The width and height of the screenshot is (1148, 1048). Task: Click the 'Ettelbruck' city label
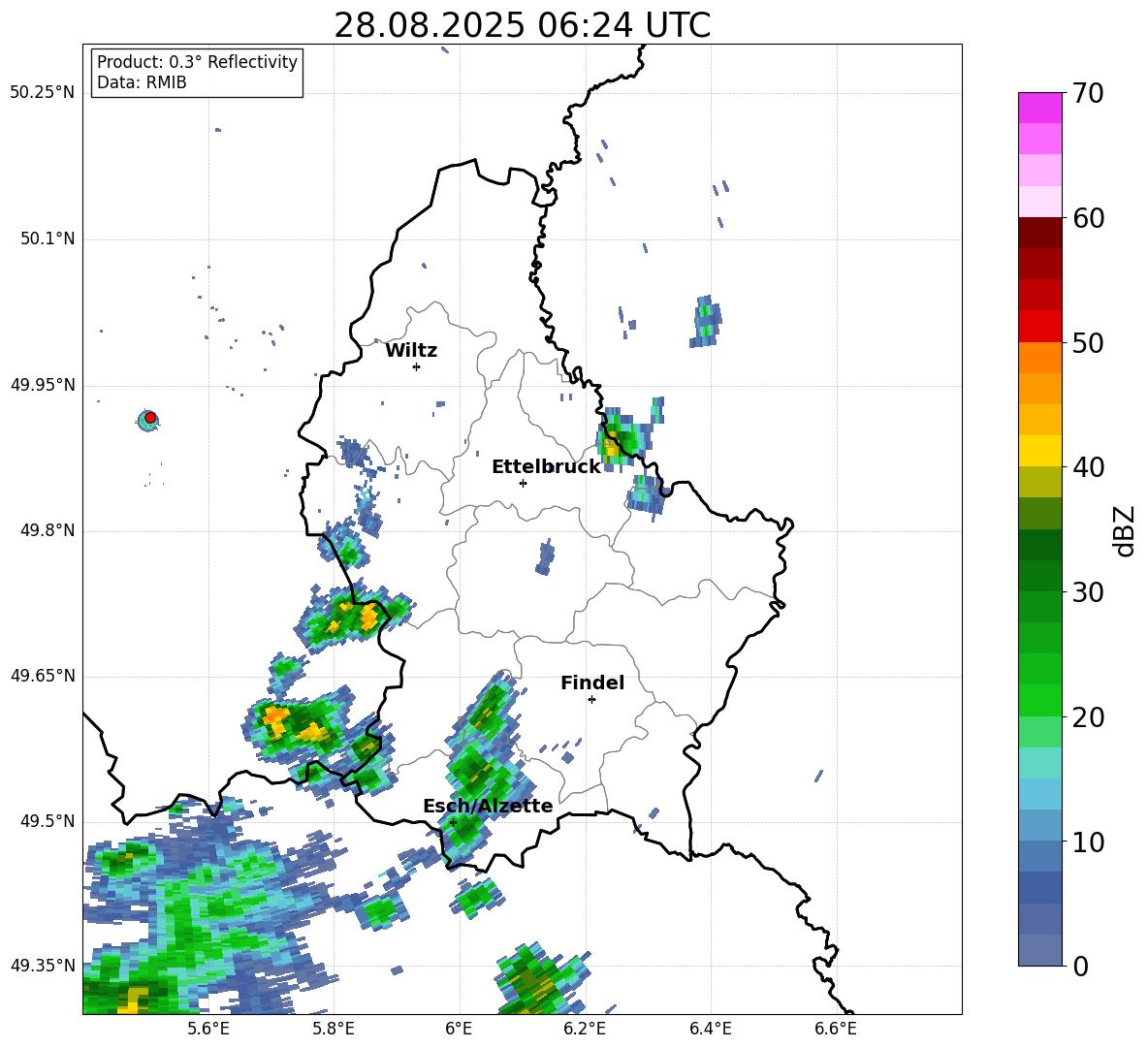pyautogui.click(x=546, y=466)
